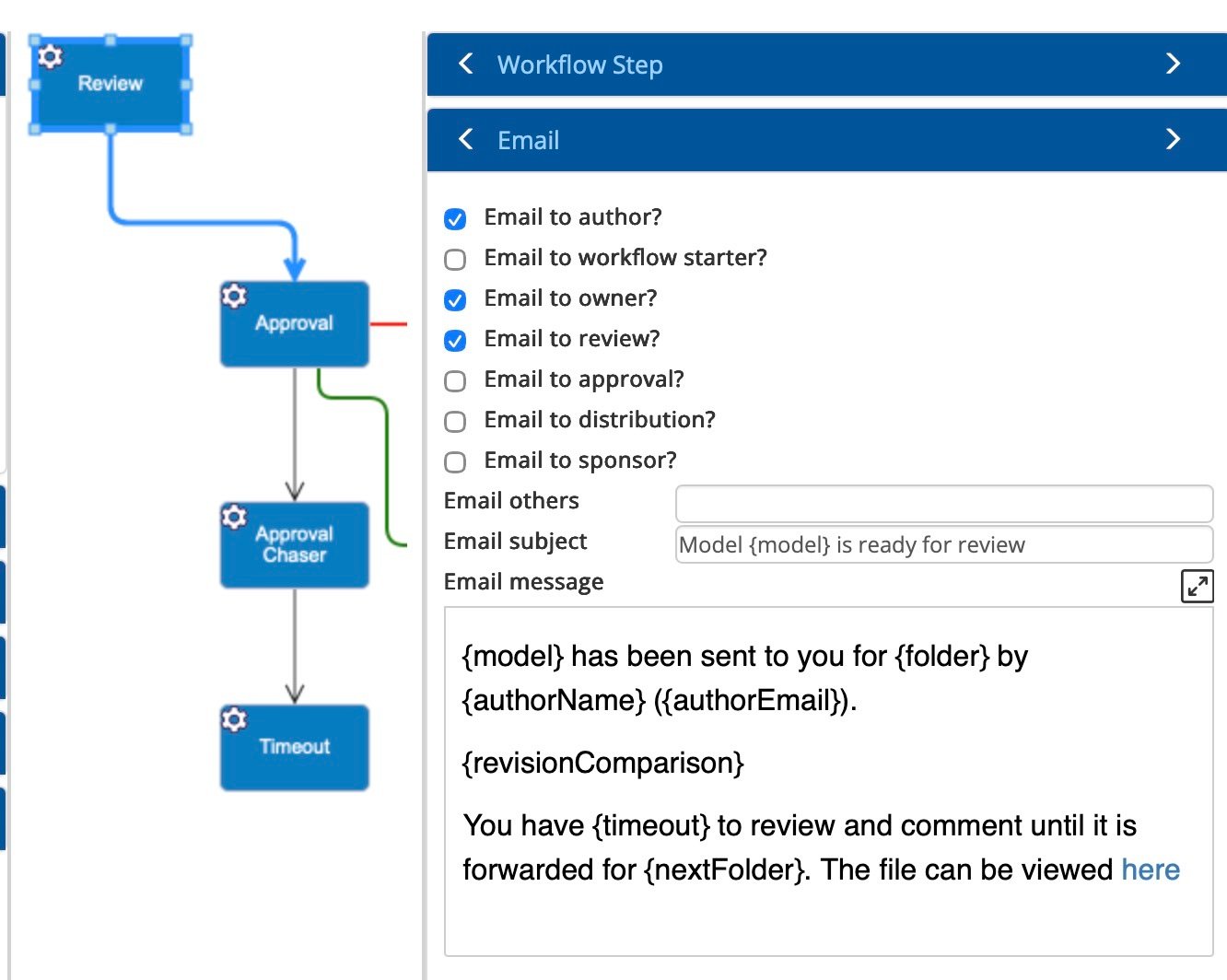Expand Email panel right arrow
The height and width of the screenshot is (980, 1227).
1173,139
